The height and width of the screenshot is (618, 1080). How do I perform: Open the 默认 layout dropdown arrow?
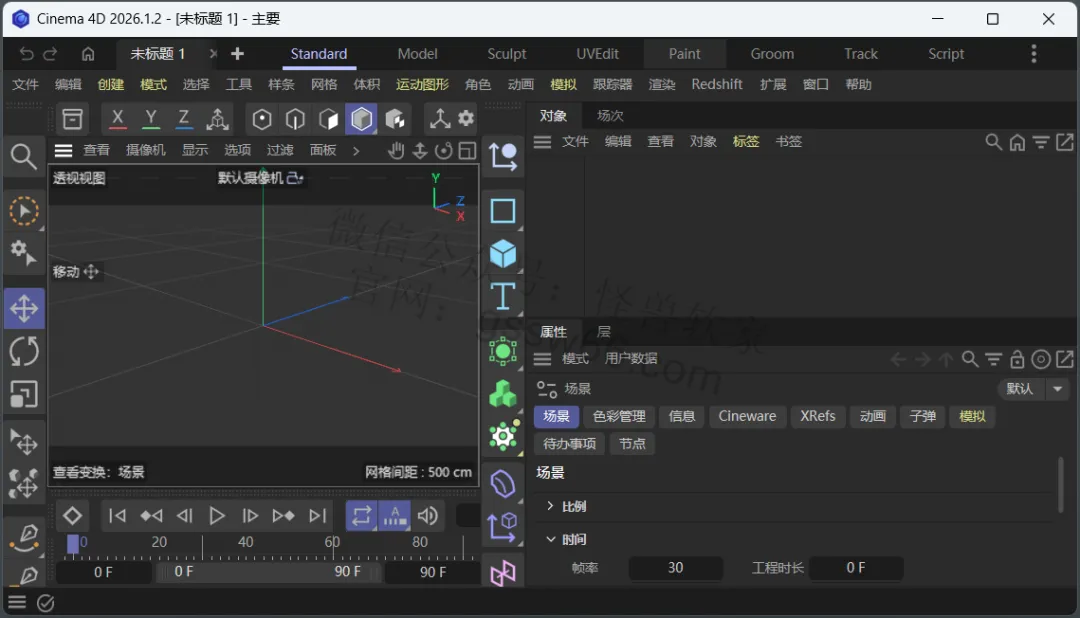(x=1057, y=389)
